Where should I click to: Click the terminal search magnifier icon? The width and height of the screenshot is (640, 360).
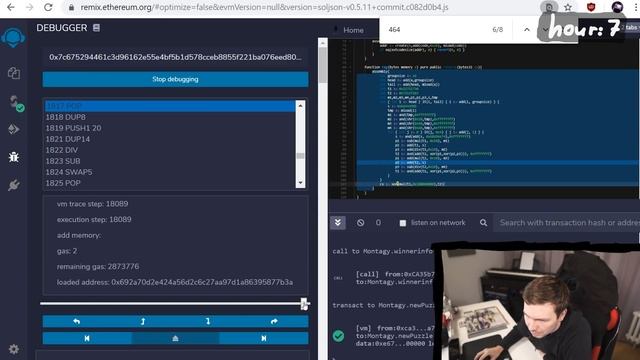pyautogui.click(x=483, y=223)
